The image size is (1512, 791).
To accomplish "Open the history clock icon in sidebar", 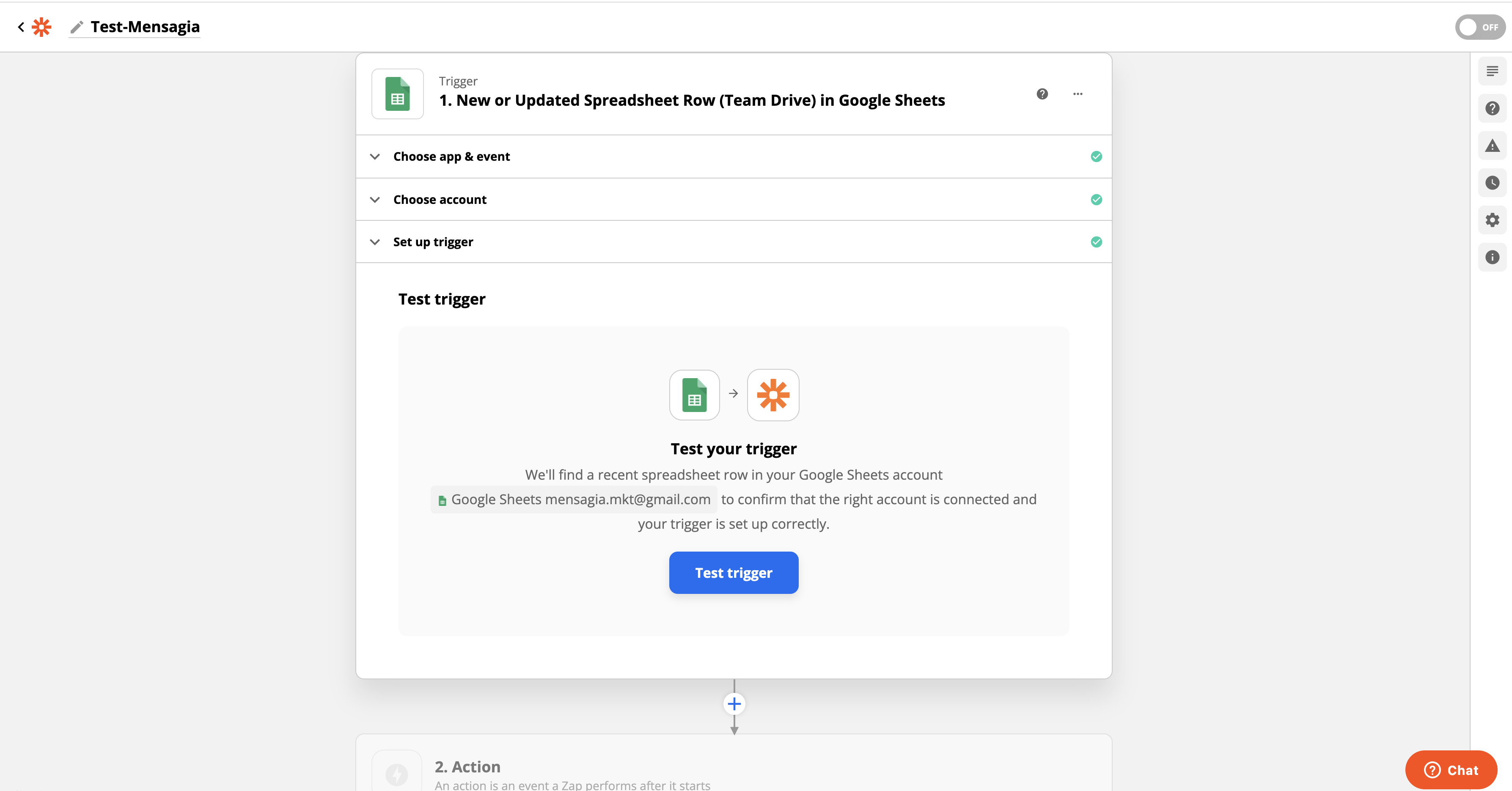I will point(1492,183).
